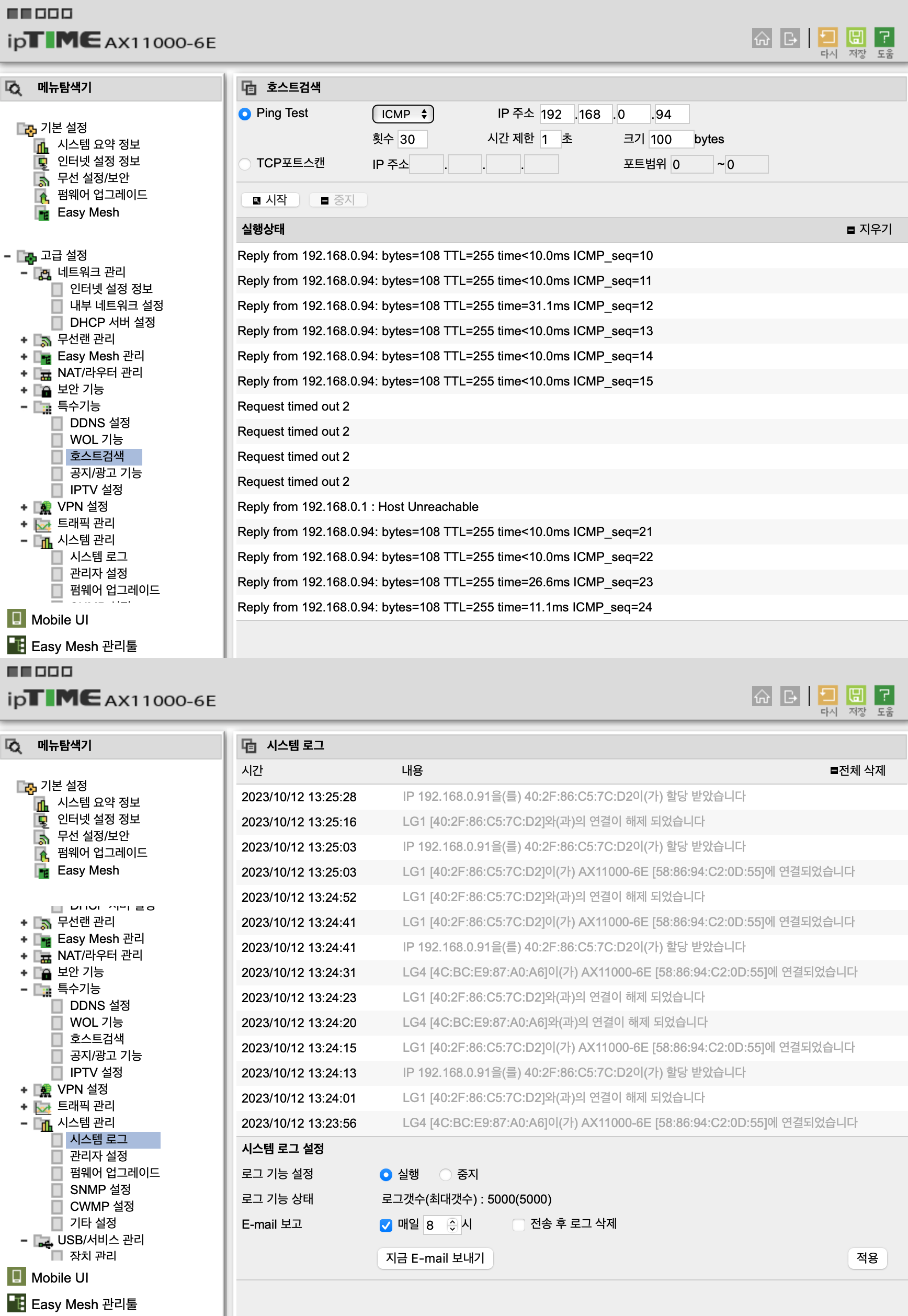The width and height of the screenshot is (908, 1316).
Task: Click the Mobile UI icon on the 호스트검색 page
Action: click(x=17, y=618)
